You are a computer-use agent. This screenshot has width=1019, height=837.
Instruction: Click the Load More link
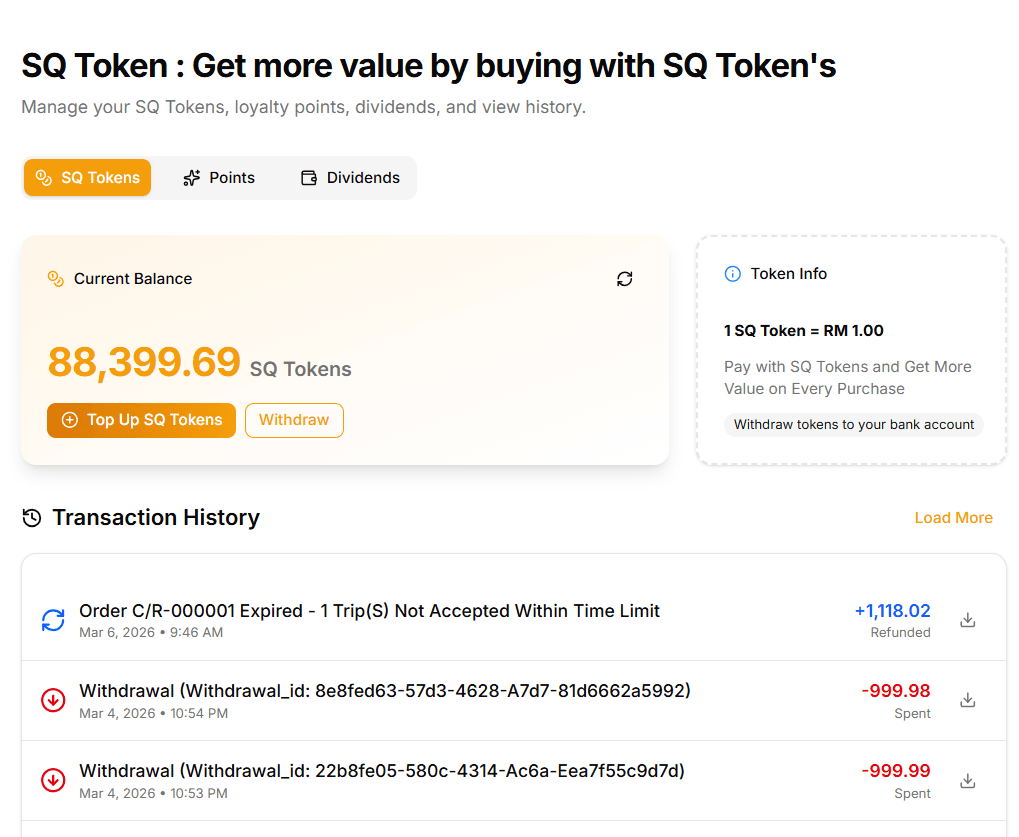point(953,517)
